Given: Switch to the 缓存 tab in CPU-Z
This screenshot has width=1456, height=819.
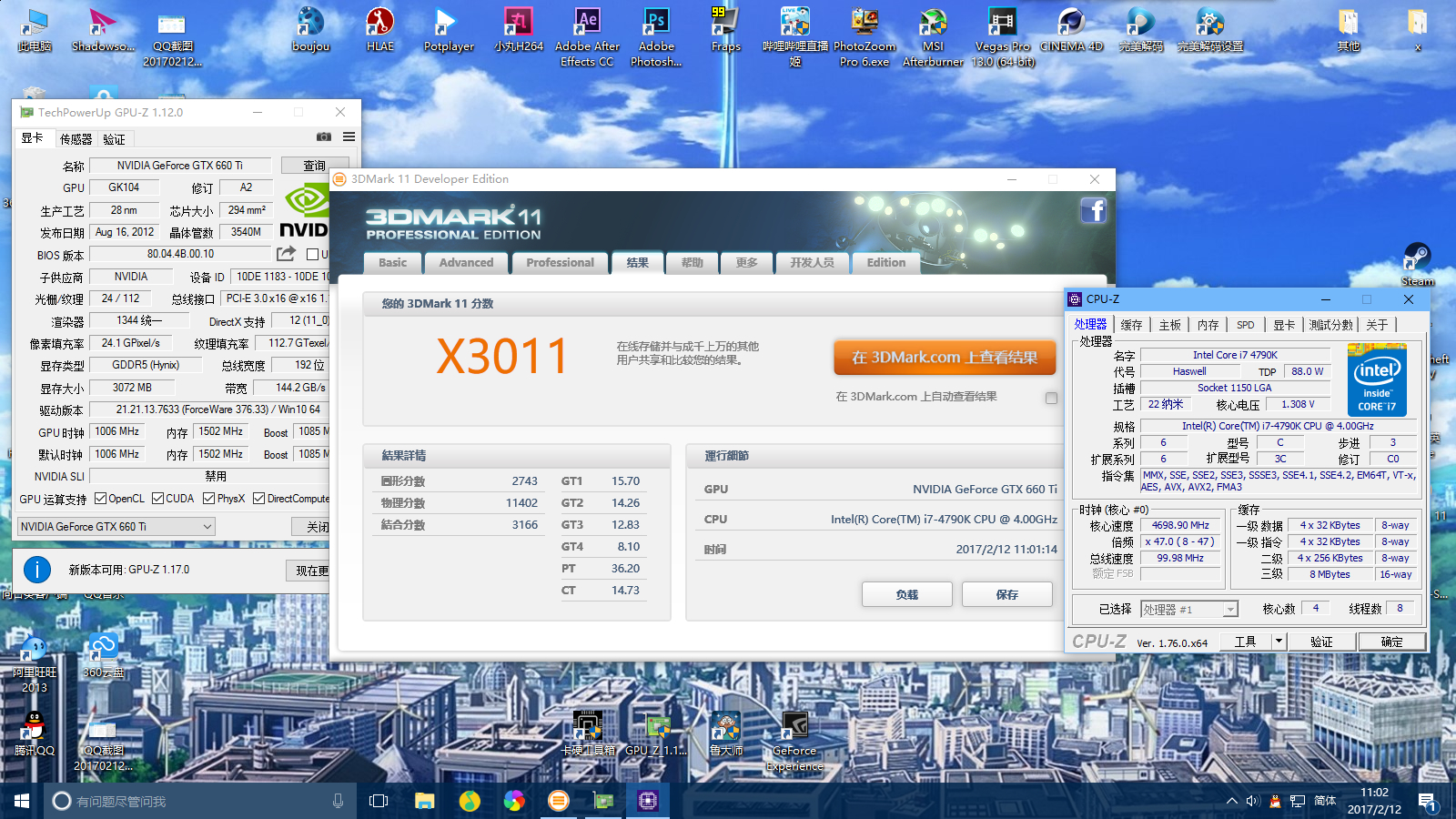Looking at the screenshot, I should pos(1131,325).
